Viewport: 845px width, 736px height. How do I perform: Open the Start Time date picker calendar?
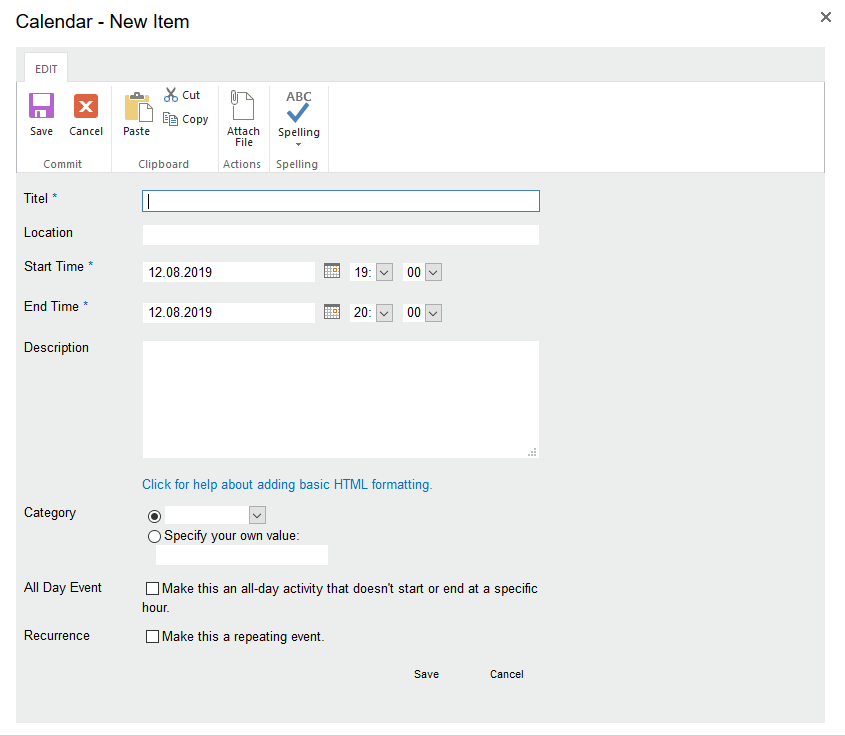click(x=331, y=271)
